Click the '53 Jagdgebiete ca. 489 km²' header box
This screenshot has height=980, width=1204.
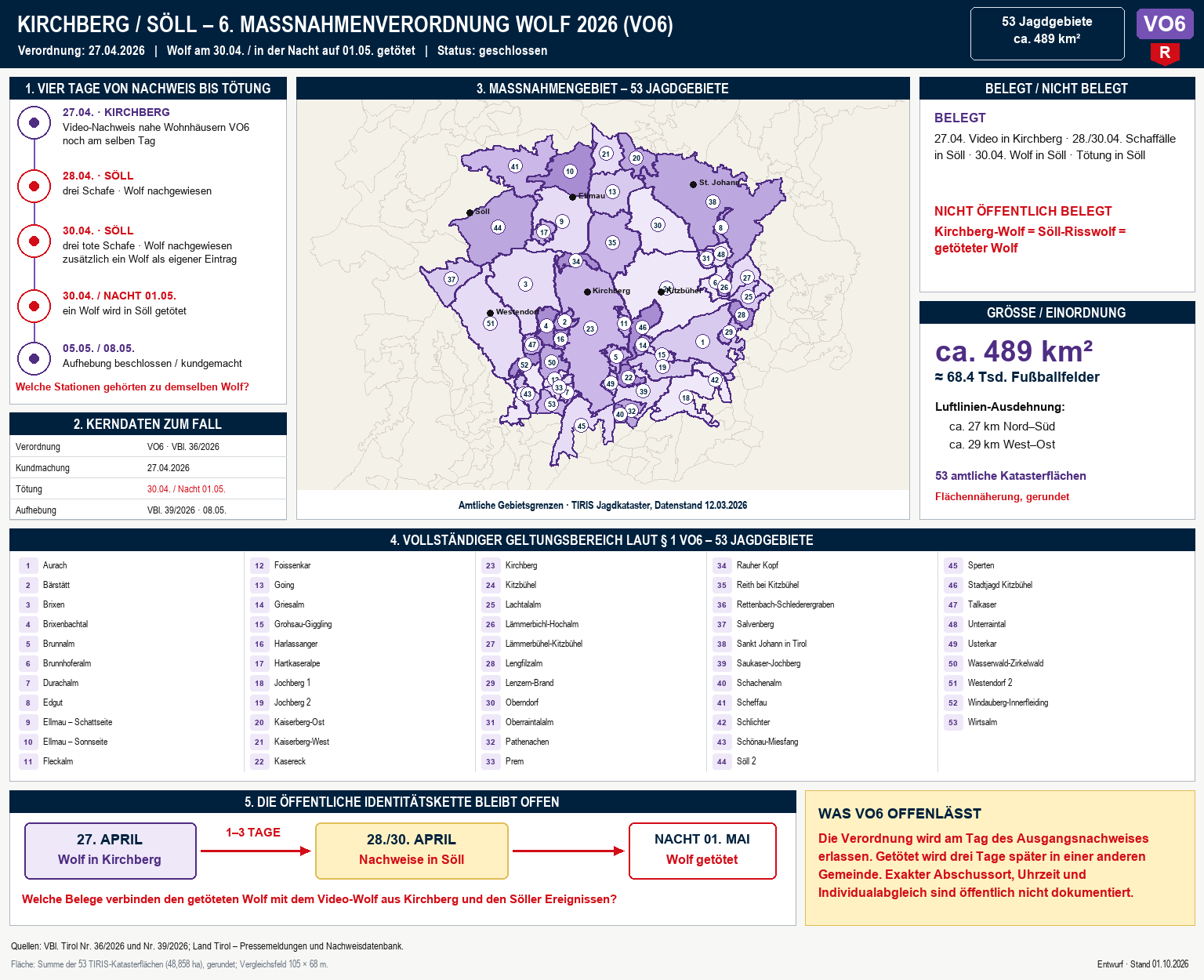pos(1047,34)
